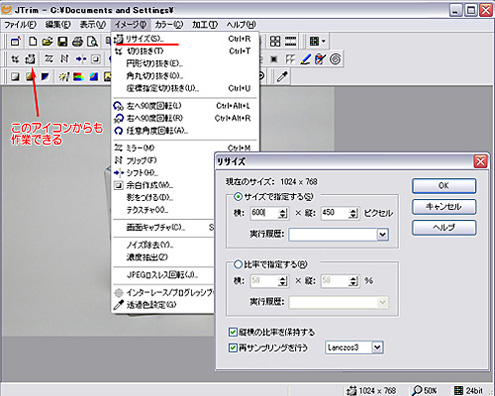Screen dimensions: 495x396
Task: Toggle 縦横の比率を保持する checkbox
Action: tap(233, 332)
